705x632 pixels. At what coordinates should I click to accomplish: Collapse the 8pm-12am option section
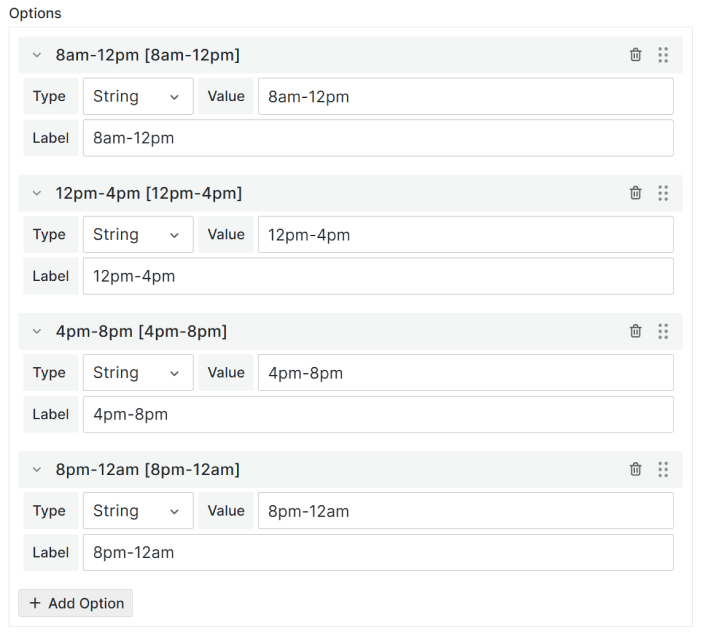37,469
